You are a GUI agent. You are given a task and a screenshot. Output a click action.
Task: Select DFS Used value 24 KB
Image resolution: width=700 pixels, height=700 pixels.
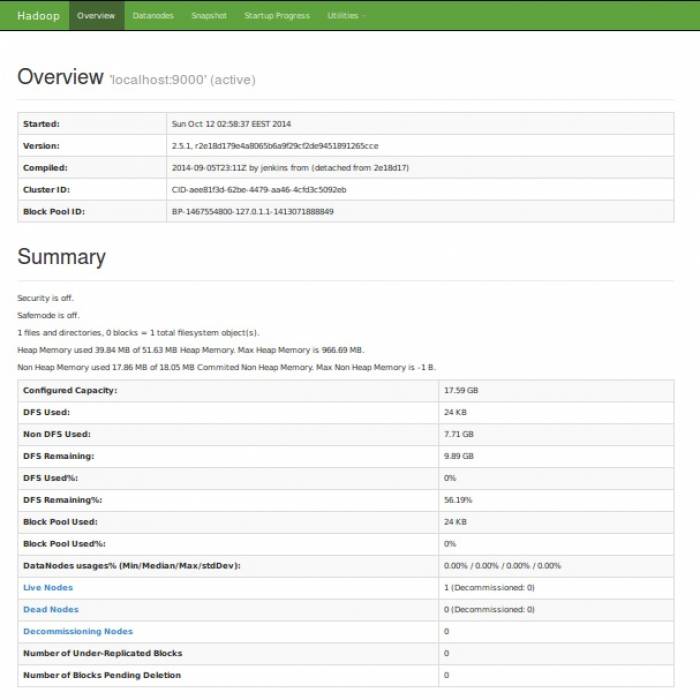point(455,412)
